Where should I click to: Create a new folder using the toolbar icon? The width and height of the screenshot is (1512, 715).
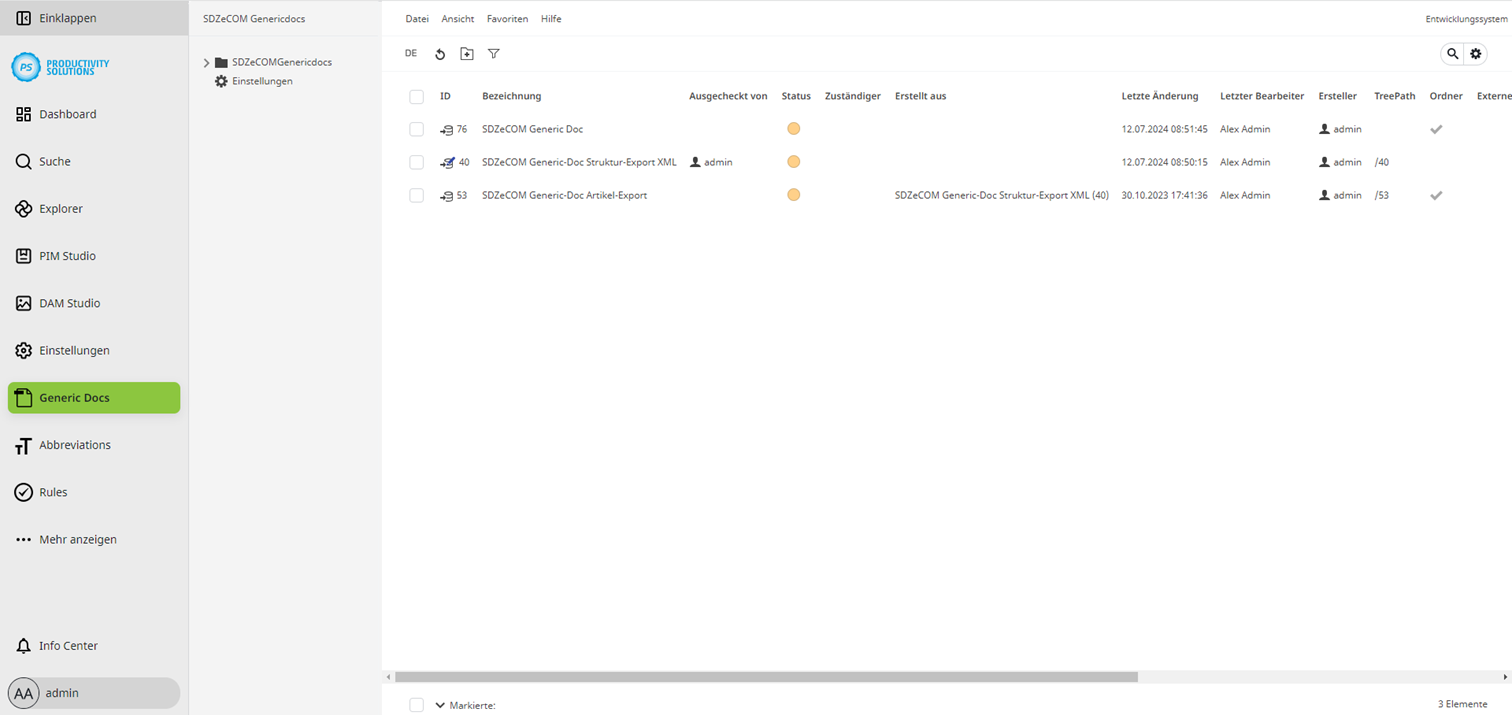coord(467,53)
